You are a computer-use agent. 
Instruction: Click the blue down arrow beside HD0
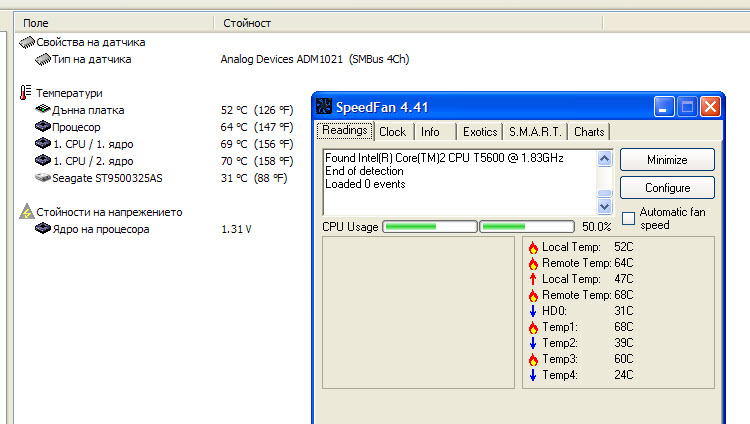tap(533, 311)
